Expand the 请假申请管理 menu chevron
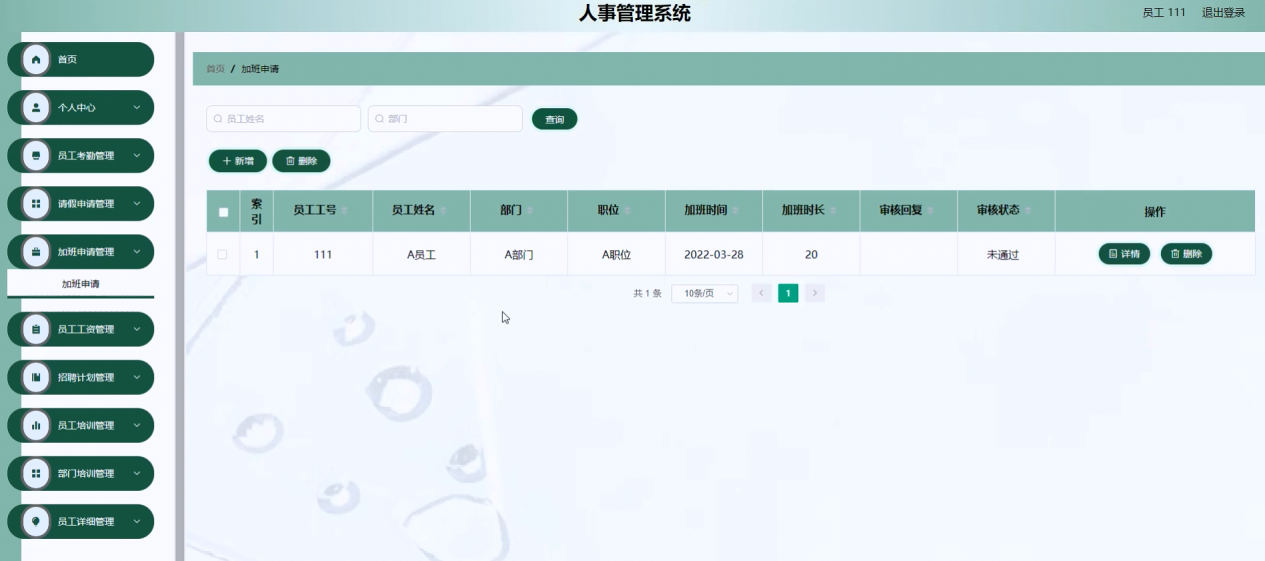The image size is (1265, 561). (137, 203)
